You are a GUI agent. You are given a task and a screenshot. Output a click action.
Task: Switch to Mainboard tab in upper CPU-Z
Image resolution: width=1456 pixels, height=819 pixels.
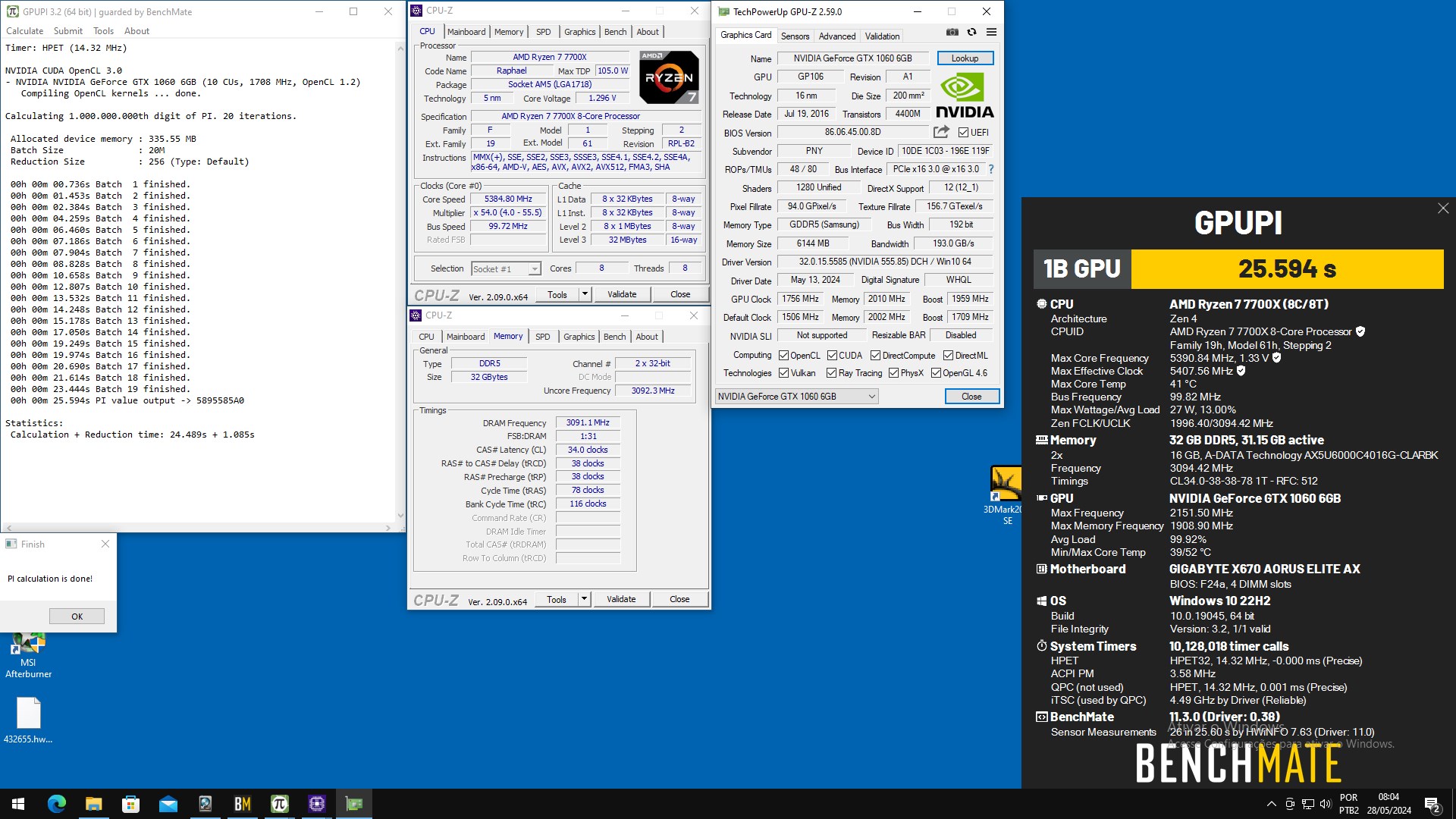click(x=466, y=32)
